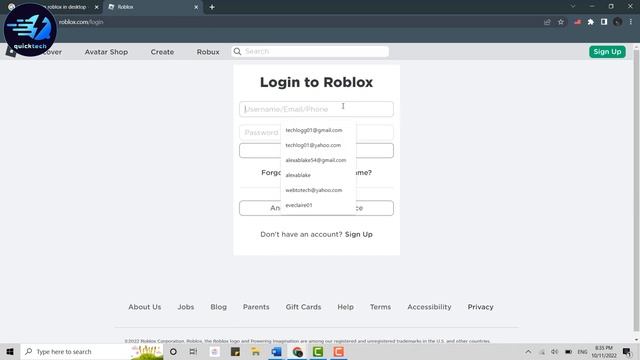The image size is (640, 360).
Task: Open Accessibility footer link
Action: click(x=429, y=307)
